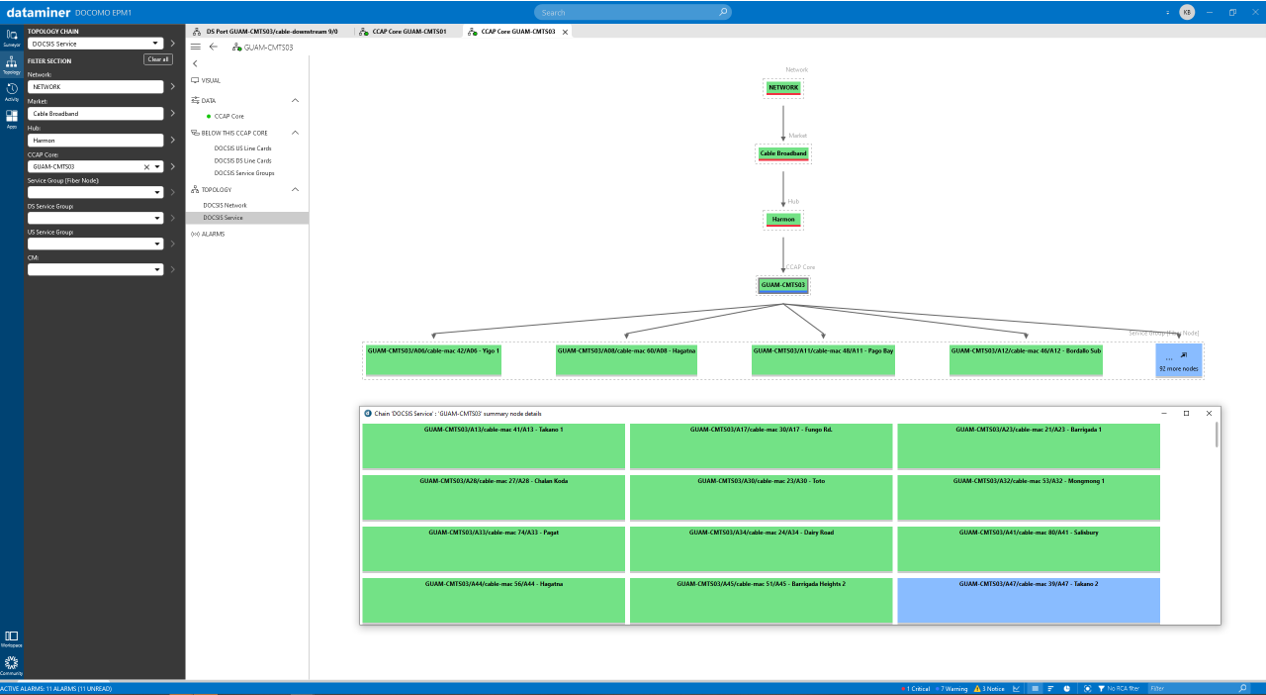The height and width of the screenshot is (695, 1266).
Task: Click the arrow next to the Network filter field
Action: (173, 87)
